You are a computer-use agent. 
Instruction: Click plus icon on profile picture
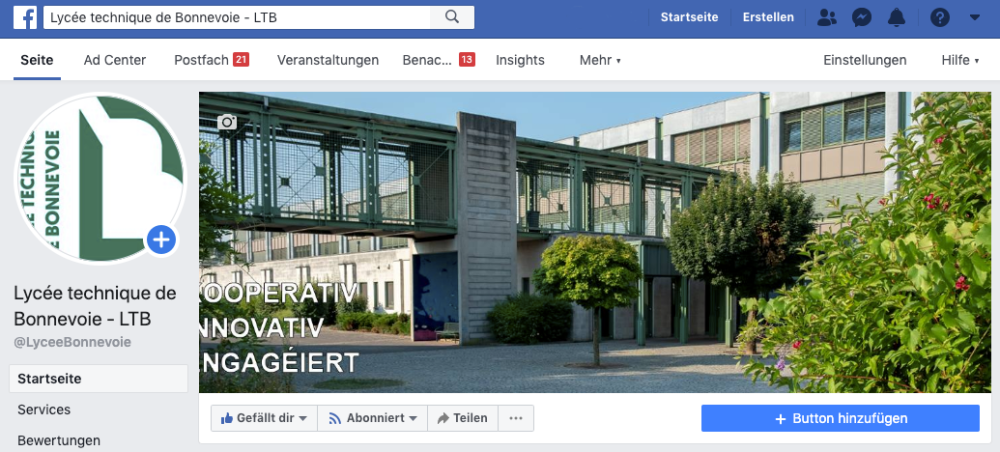[161, 240]
